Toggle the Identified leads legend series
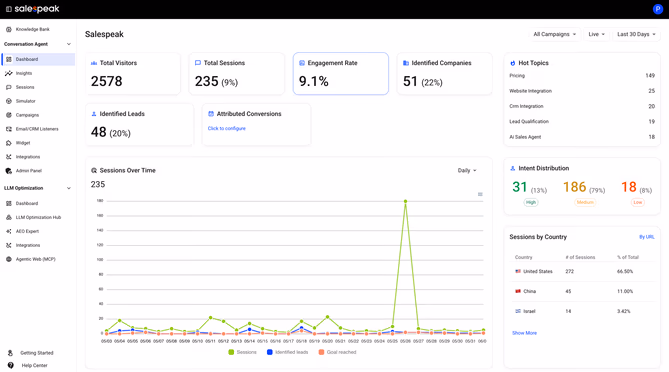 [x=287, y=352]
